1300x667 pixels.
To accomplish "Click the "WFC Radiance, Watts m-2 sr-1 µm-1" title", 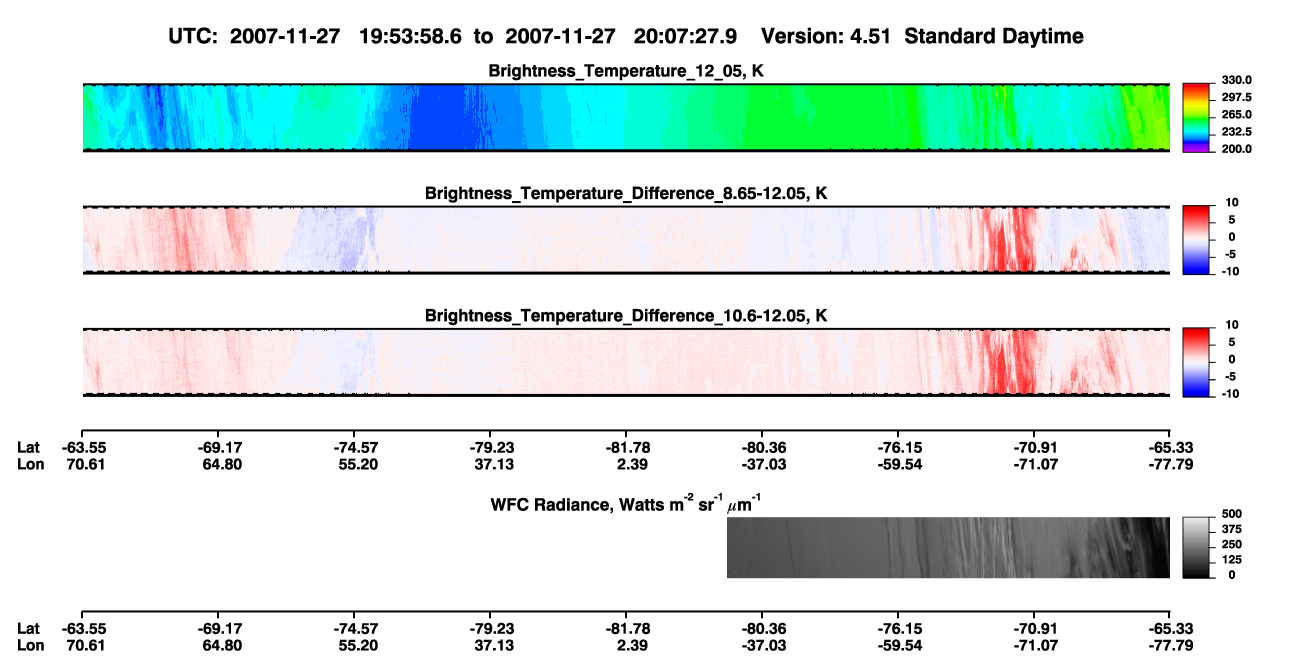I will click(x=627, y=503).
